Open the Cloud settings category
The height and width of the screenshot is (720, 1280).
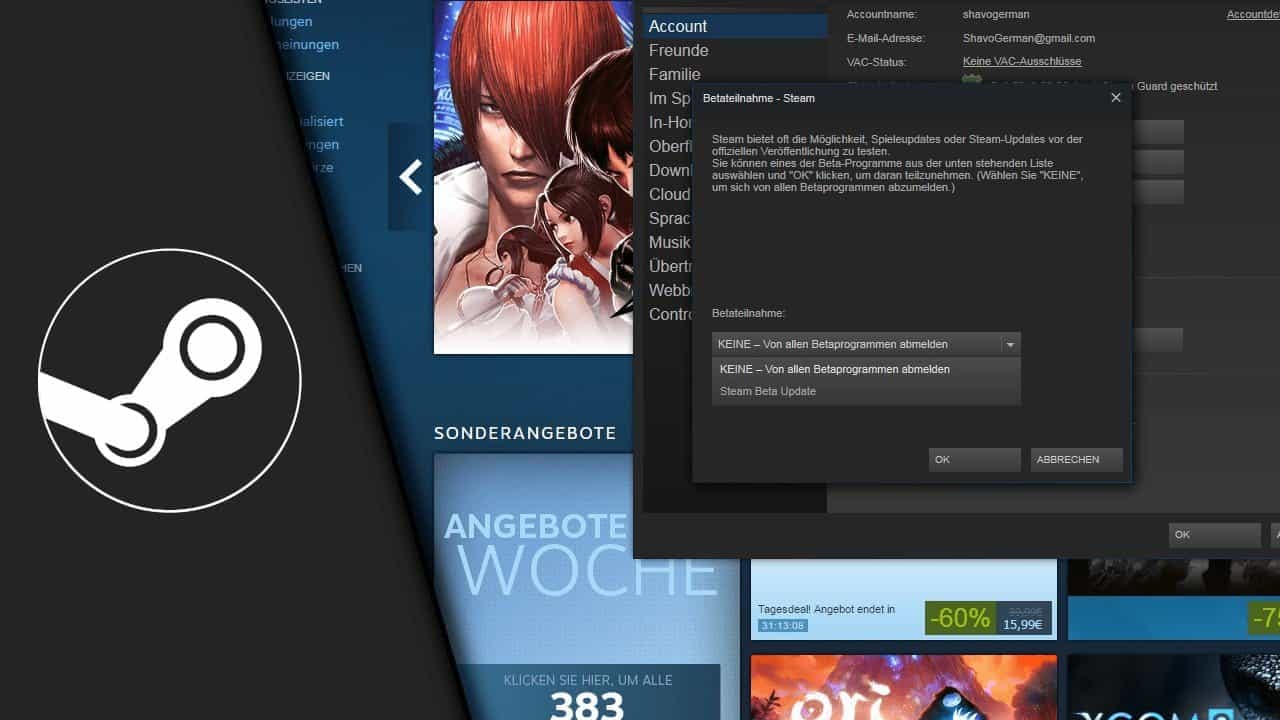click(668, 194)
